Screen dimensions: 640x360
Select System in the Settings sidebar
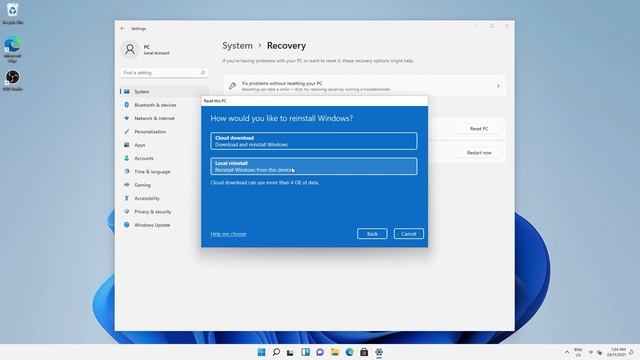click(164, 91)
